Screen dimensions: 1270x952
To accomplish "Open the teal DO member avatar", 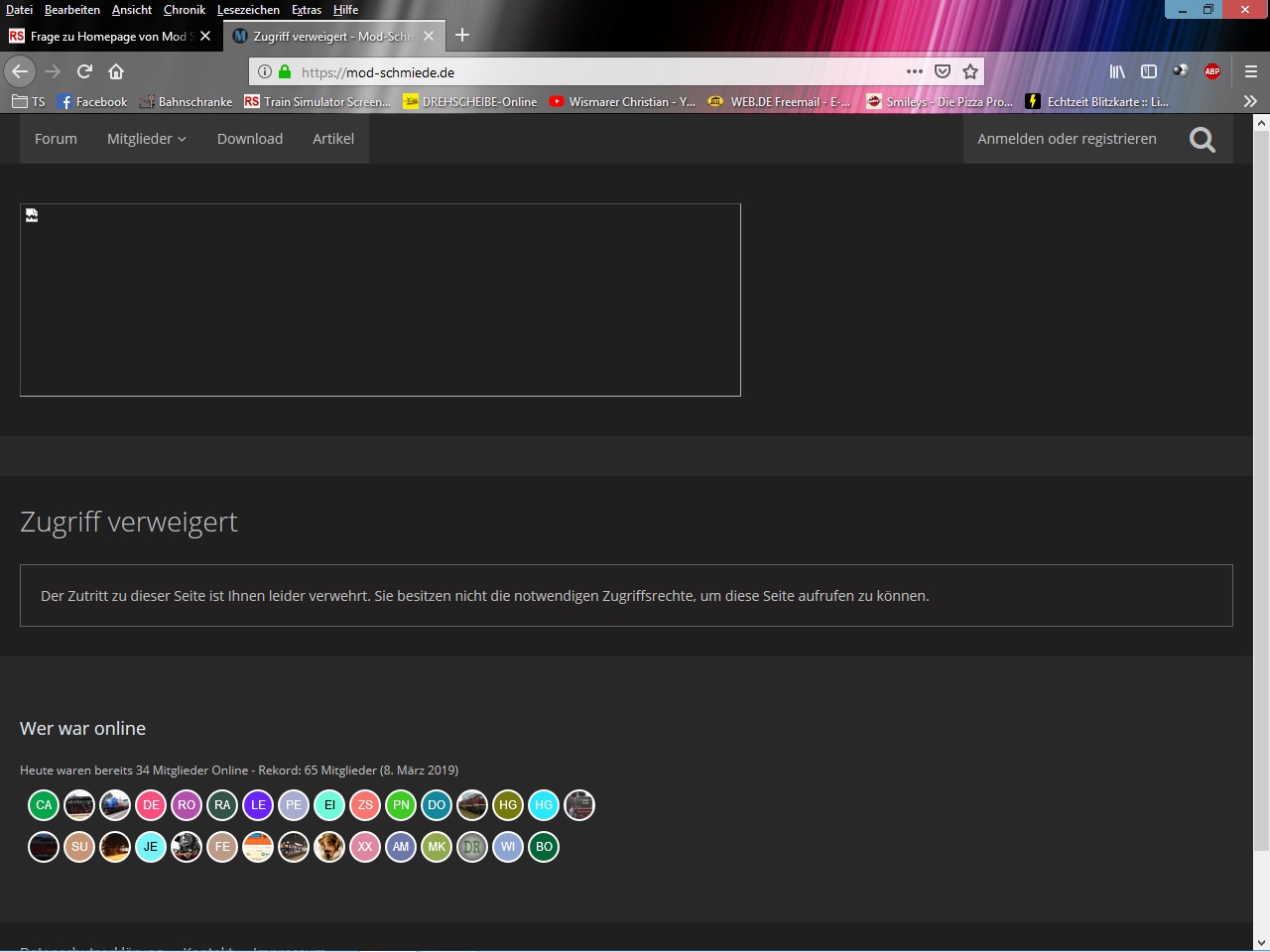I will [437, 805].
